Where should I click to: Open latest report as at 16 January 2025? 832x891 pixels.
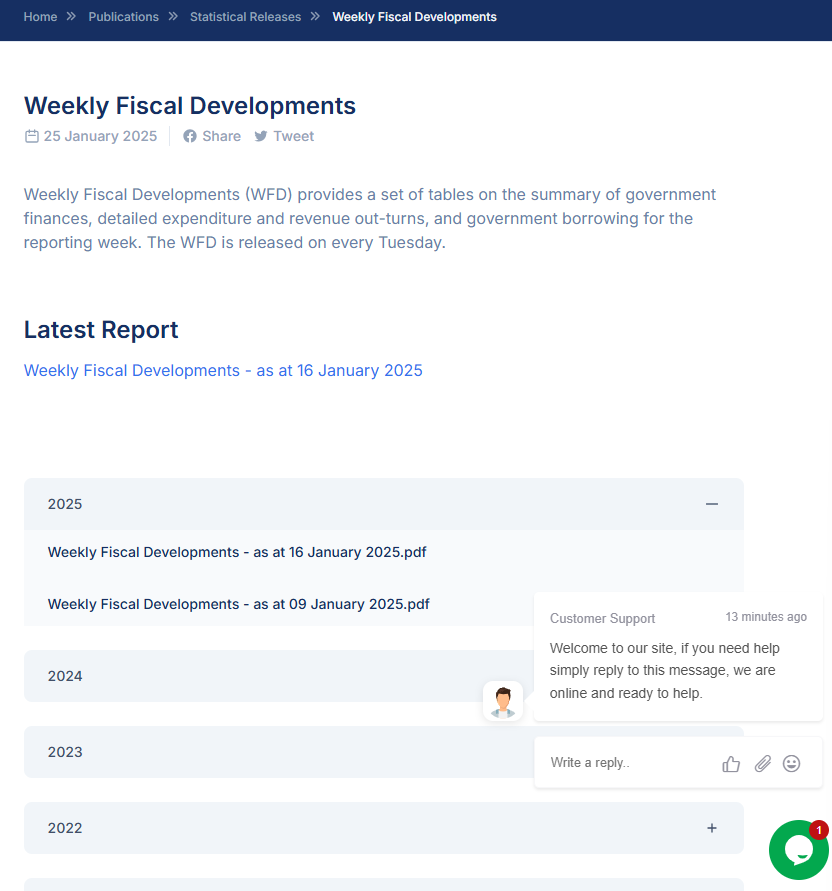coord(223,370)
